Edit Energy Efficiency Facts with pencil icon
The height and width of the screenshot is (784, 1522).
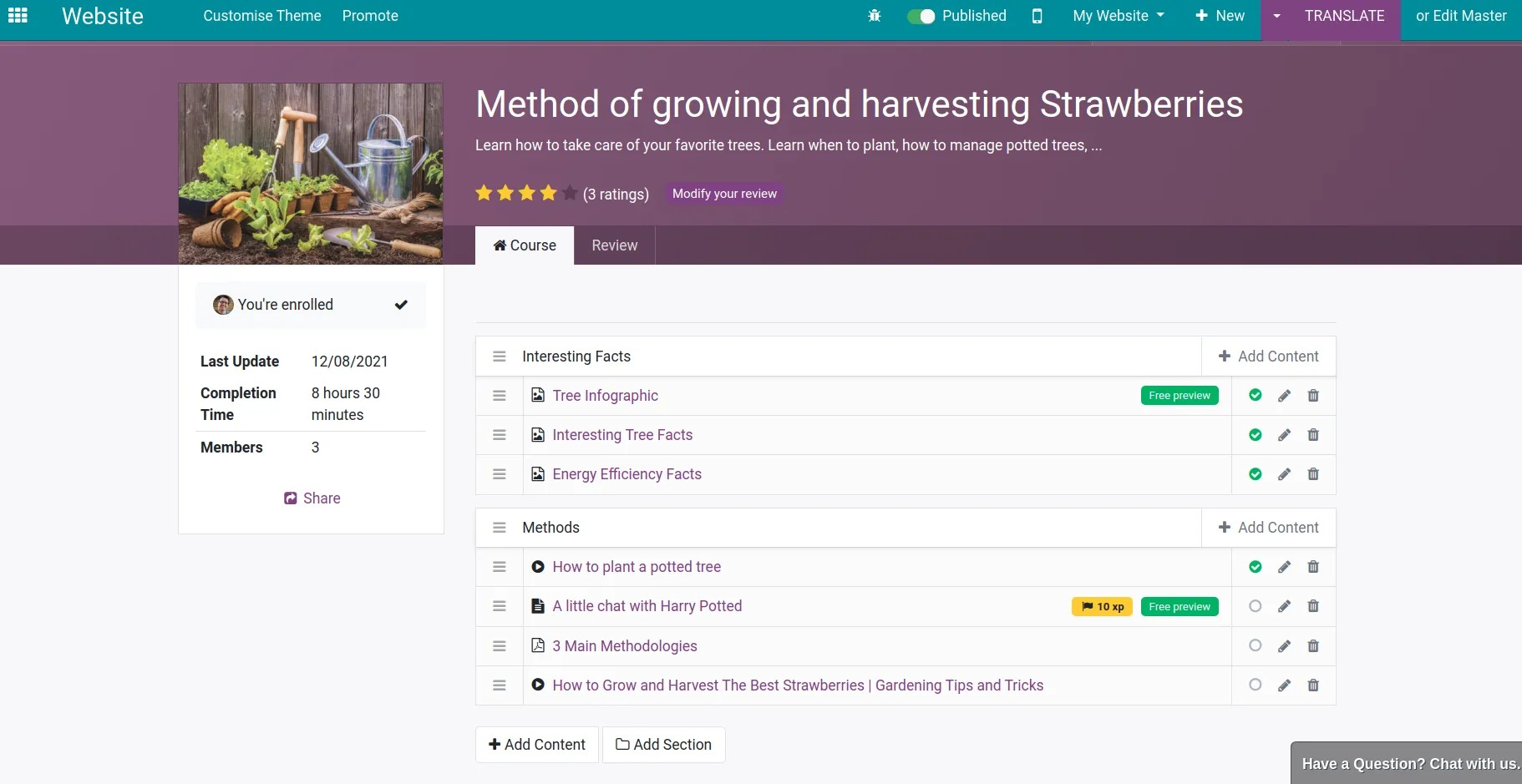1284,474
